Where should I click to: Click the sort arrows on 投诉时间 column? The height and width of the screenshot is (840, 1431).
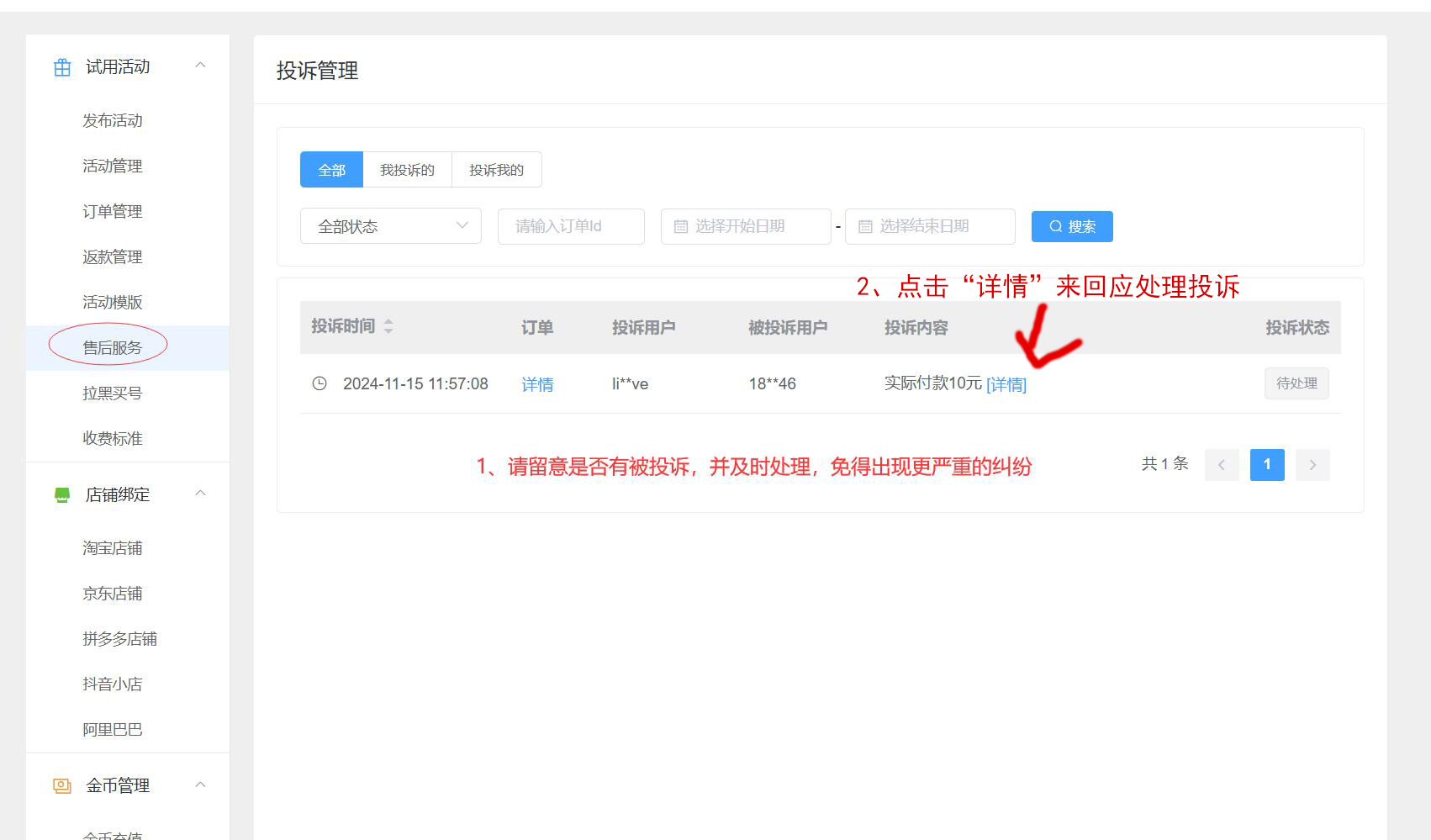click(388, 327)
